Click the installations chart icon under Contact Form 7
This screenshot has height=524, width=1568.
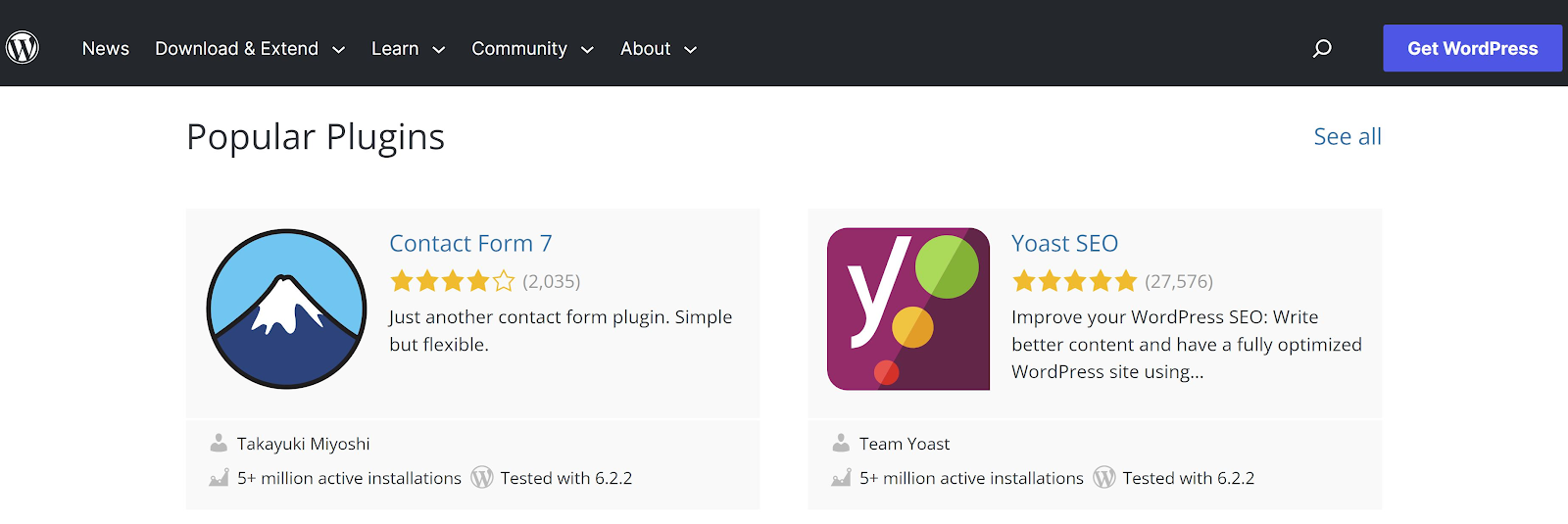[219, 478]
